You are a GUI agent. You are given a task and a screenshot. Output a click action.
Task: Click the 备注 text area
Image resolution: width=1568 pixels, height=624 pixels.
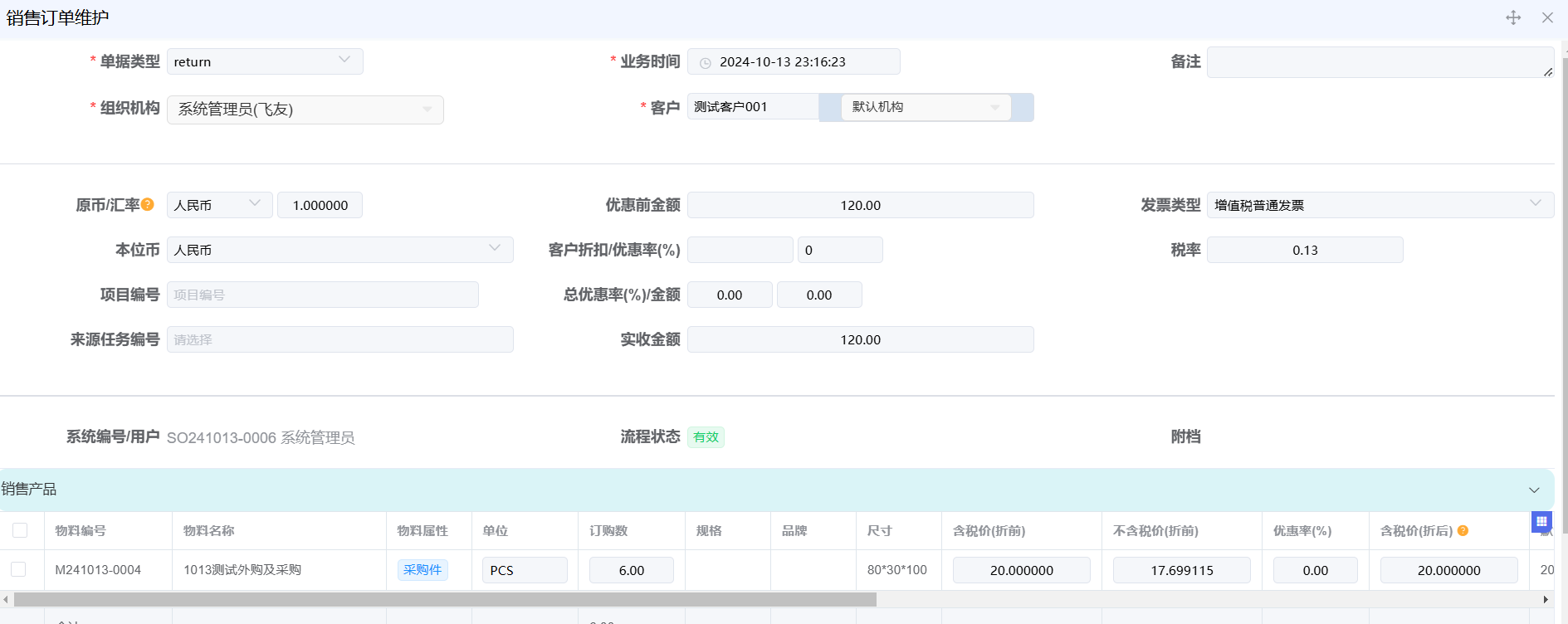[1380, 62]
